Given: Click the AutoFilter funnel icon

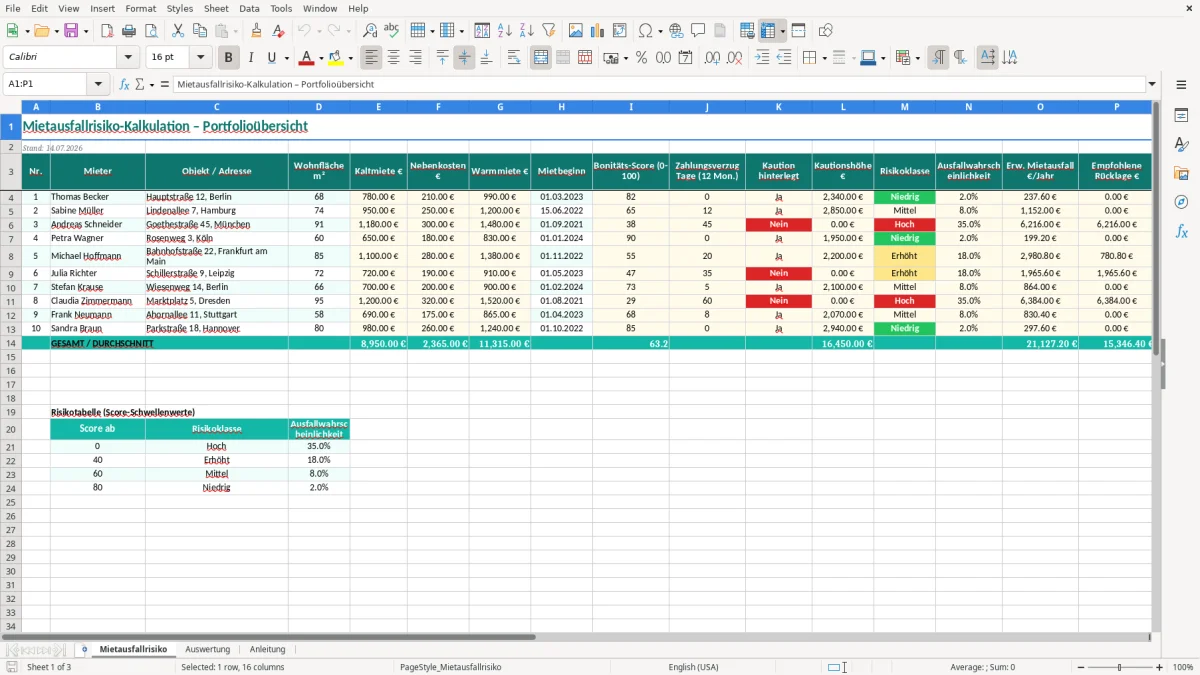Looking at the screenshot, I should tap(548, 31).
